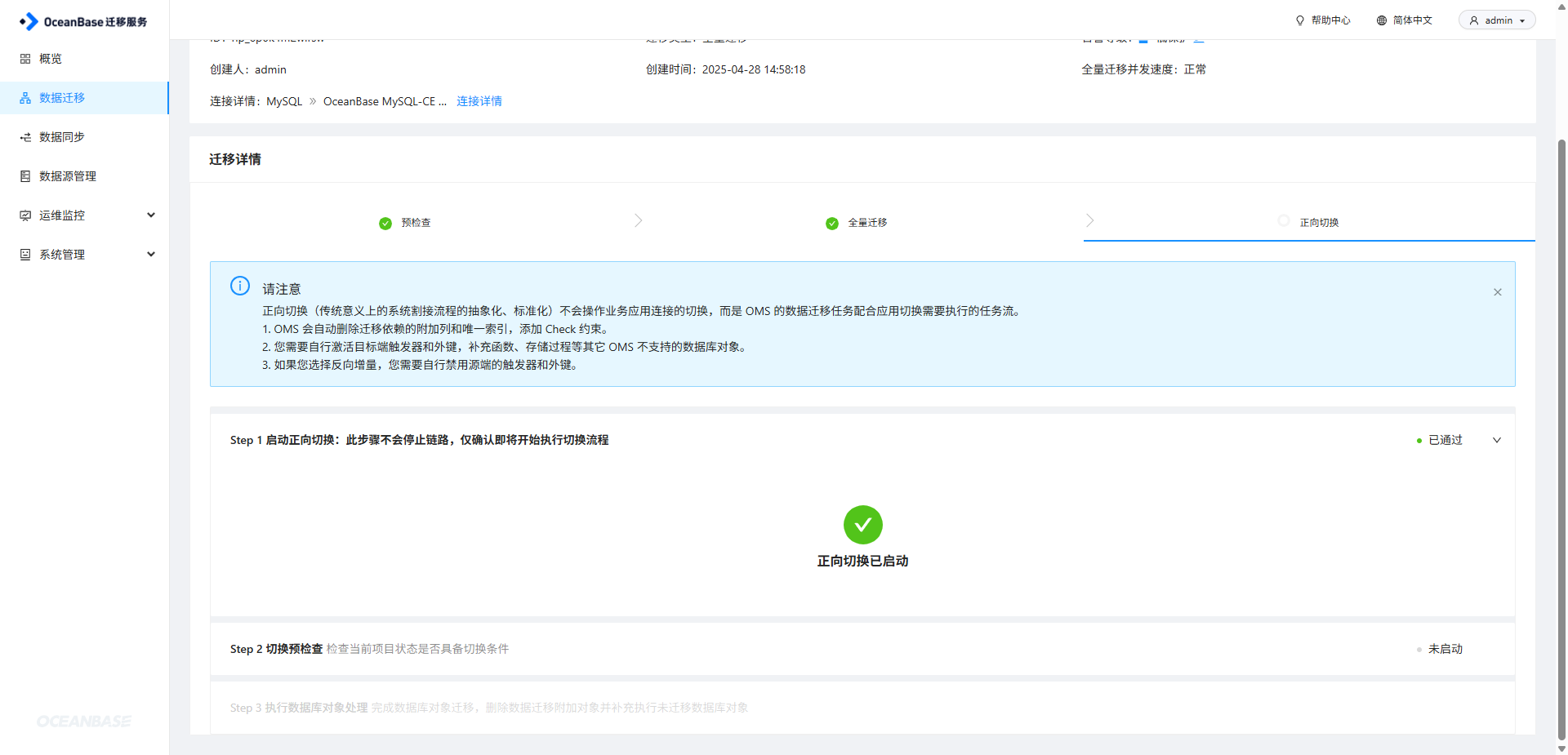1568x755 pixels.
Task: Go to 数据同步 in sidebar
Action: 84,137
